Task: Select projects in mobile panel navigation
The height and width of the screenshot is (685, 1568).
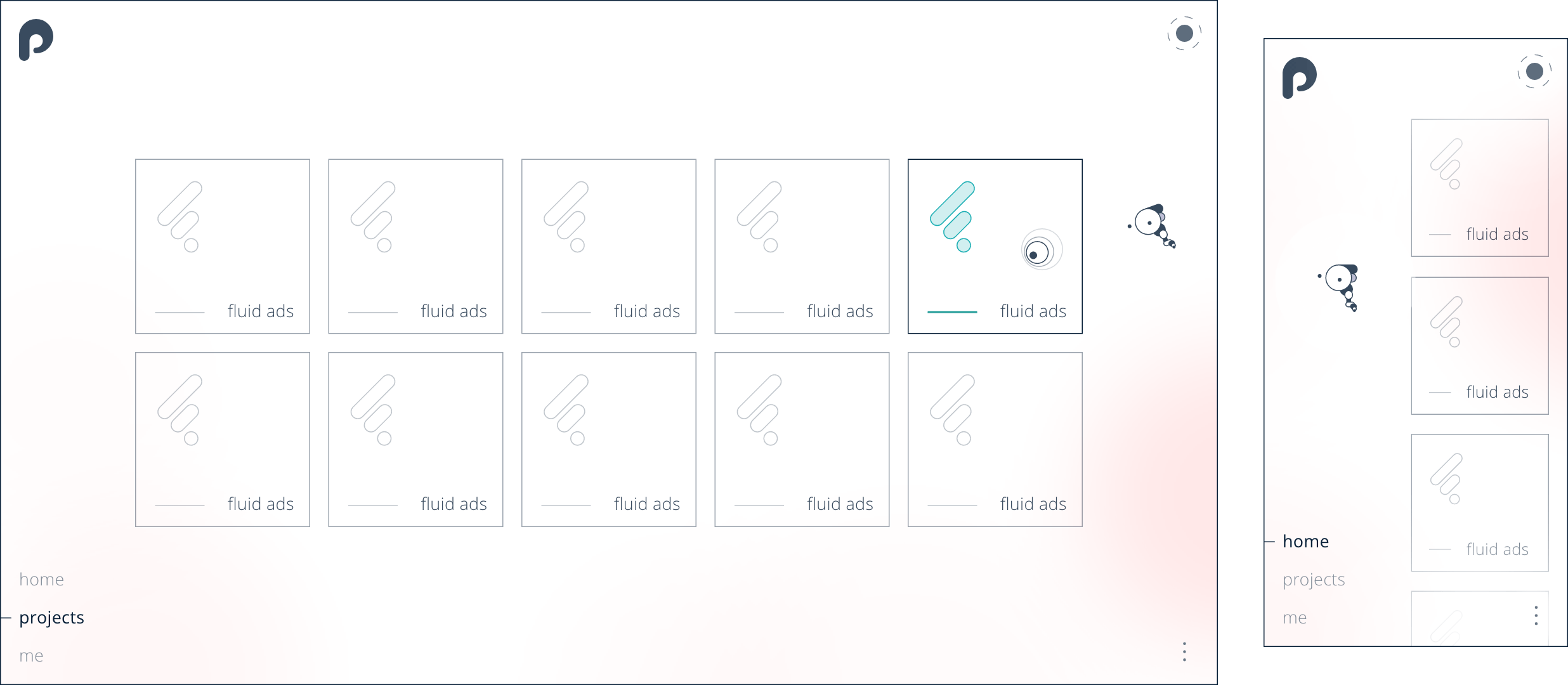Action: tap(1314, 579)
